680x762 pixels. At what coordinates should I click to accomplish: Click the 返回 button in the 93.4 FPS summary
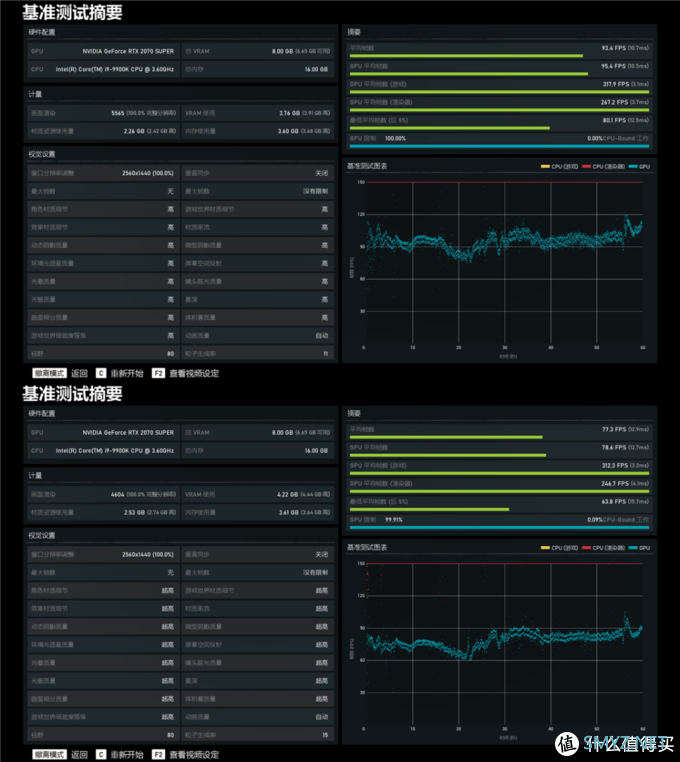point(79,373)
